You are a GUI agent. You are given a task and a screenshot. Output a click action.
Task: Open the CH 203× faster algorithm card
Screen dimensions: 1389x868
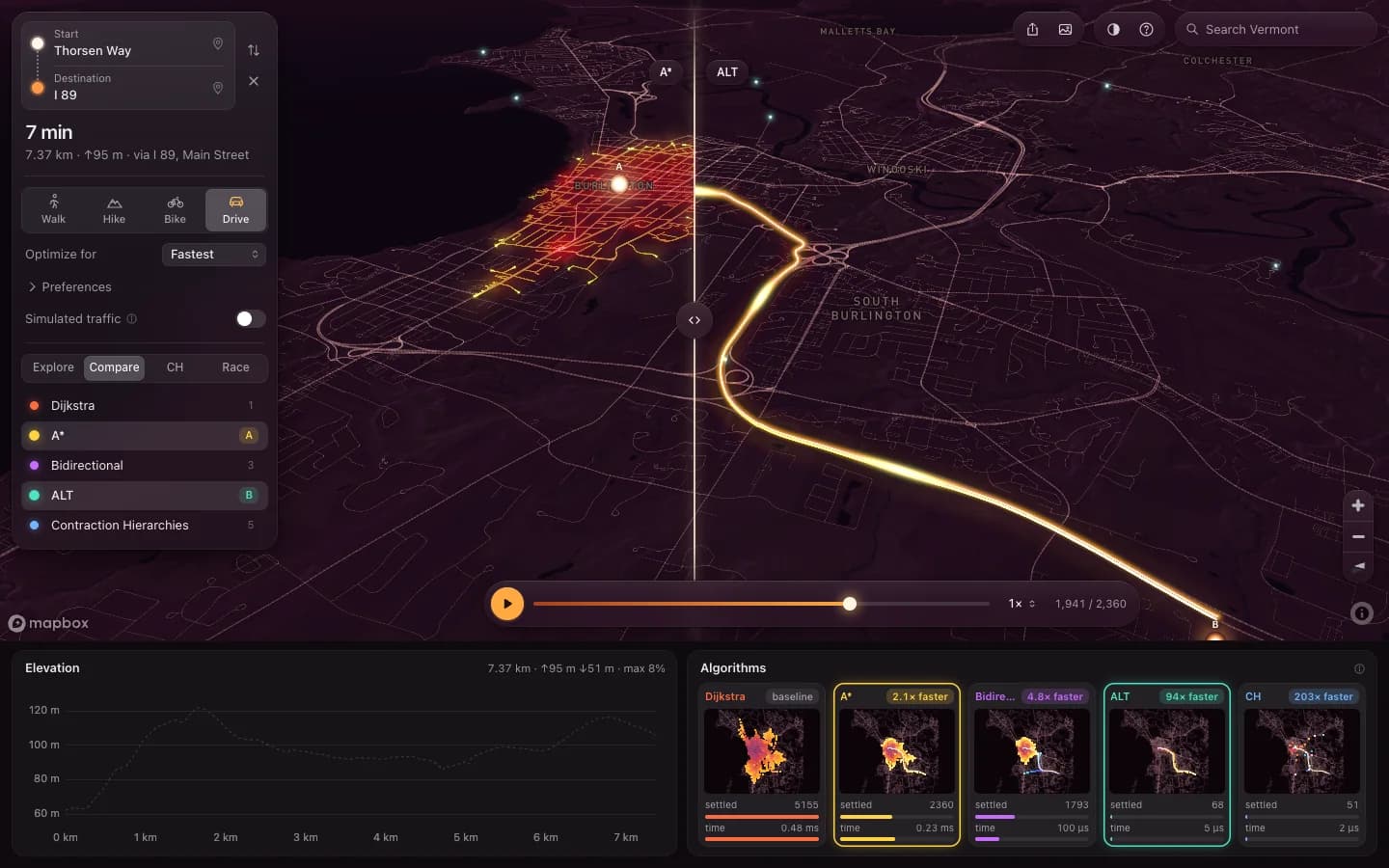(x=1302, y=765)
